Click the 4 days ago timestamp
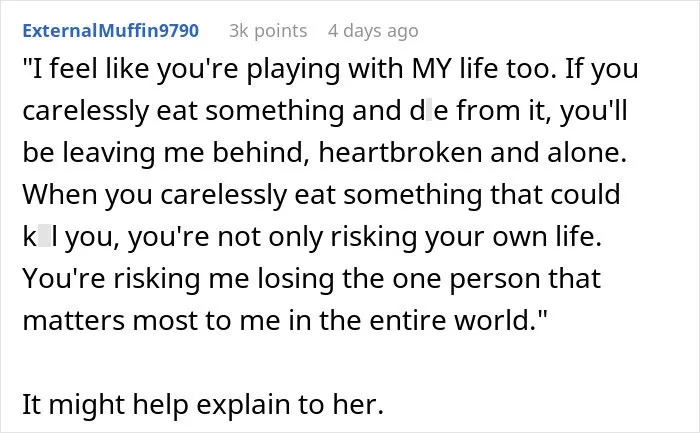 (373, 31)
